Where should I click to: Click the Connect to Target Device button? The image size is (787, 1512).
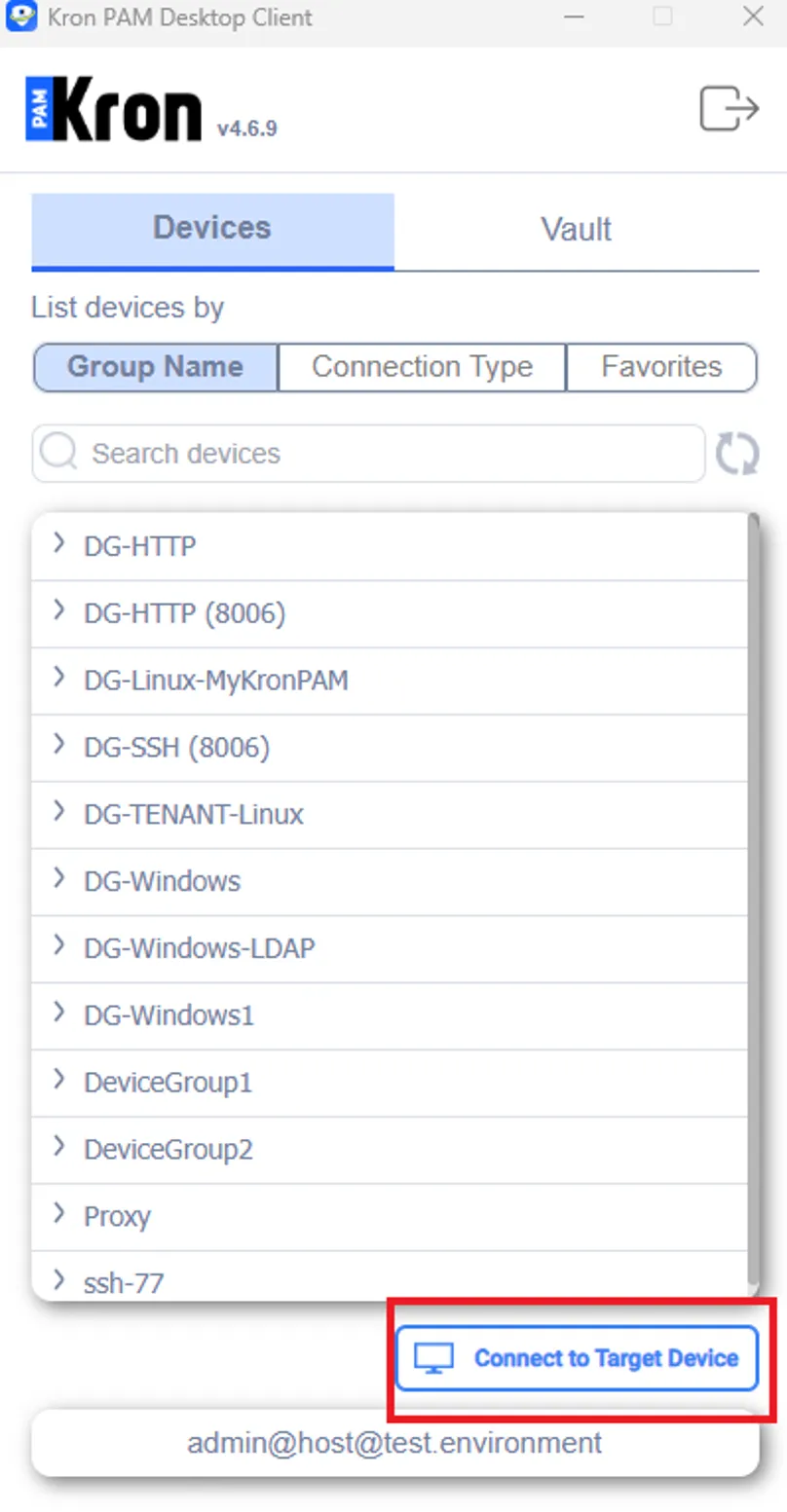click(577, 1358)
